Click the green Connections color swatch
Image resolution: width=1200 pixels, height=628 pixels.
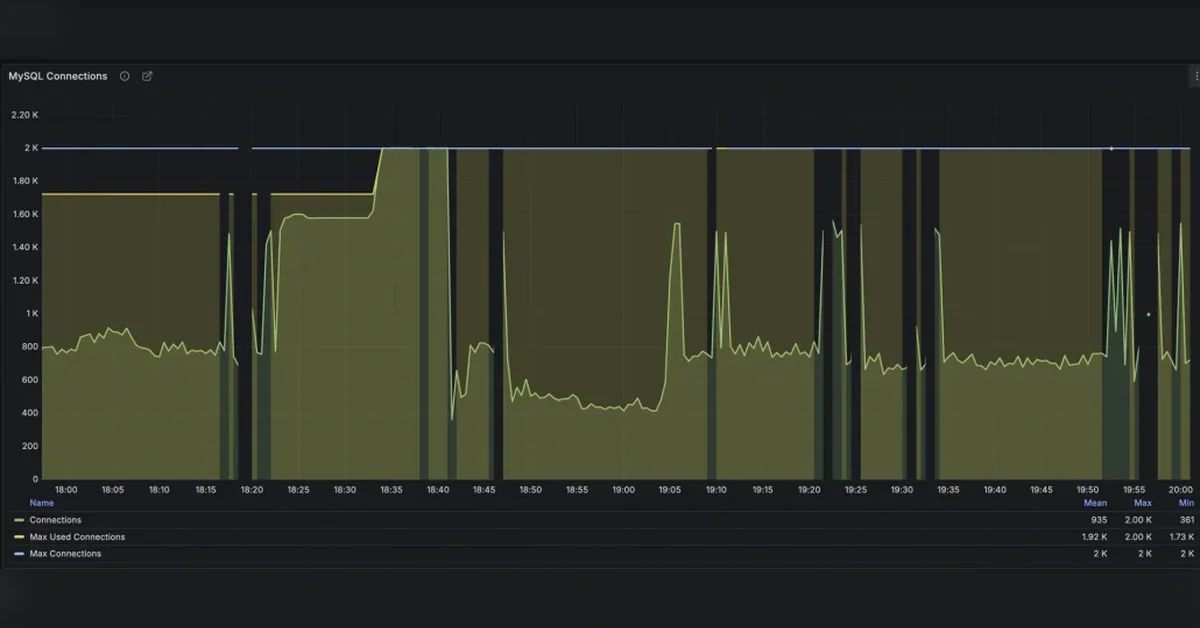coord(19,520)
